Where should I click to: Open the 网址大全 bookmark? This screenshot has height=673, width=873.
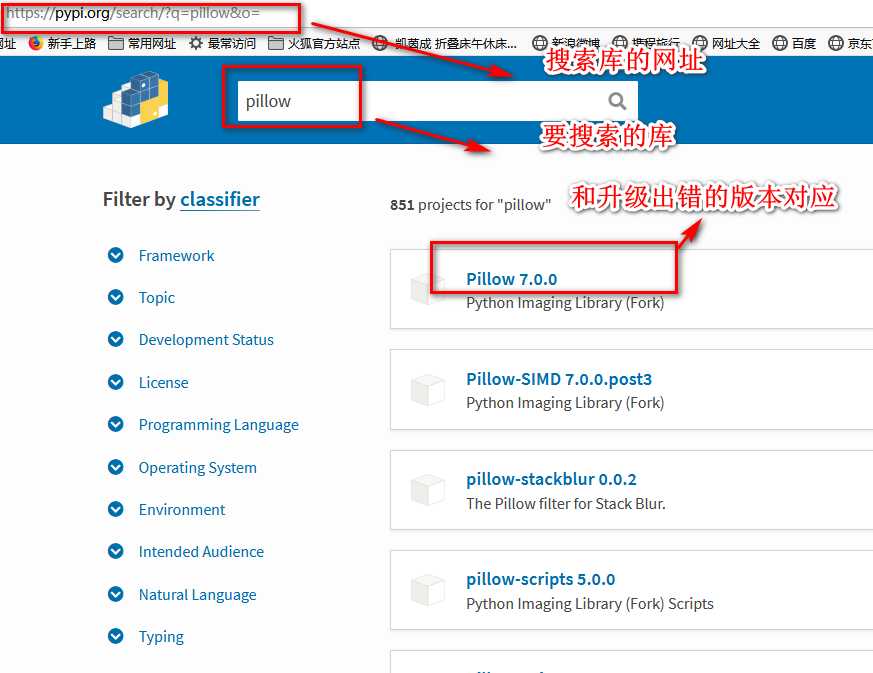click(726, 43)
